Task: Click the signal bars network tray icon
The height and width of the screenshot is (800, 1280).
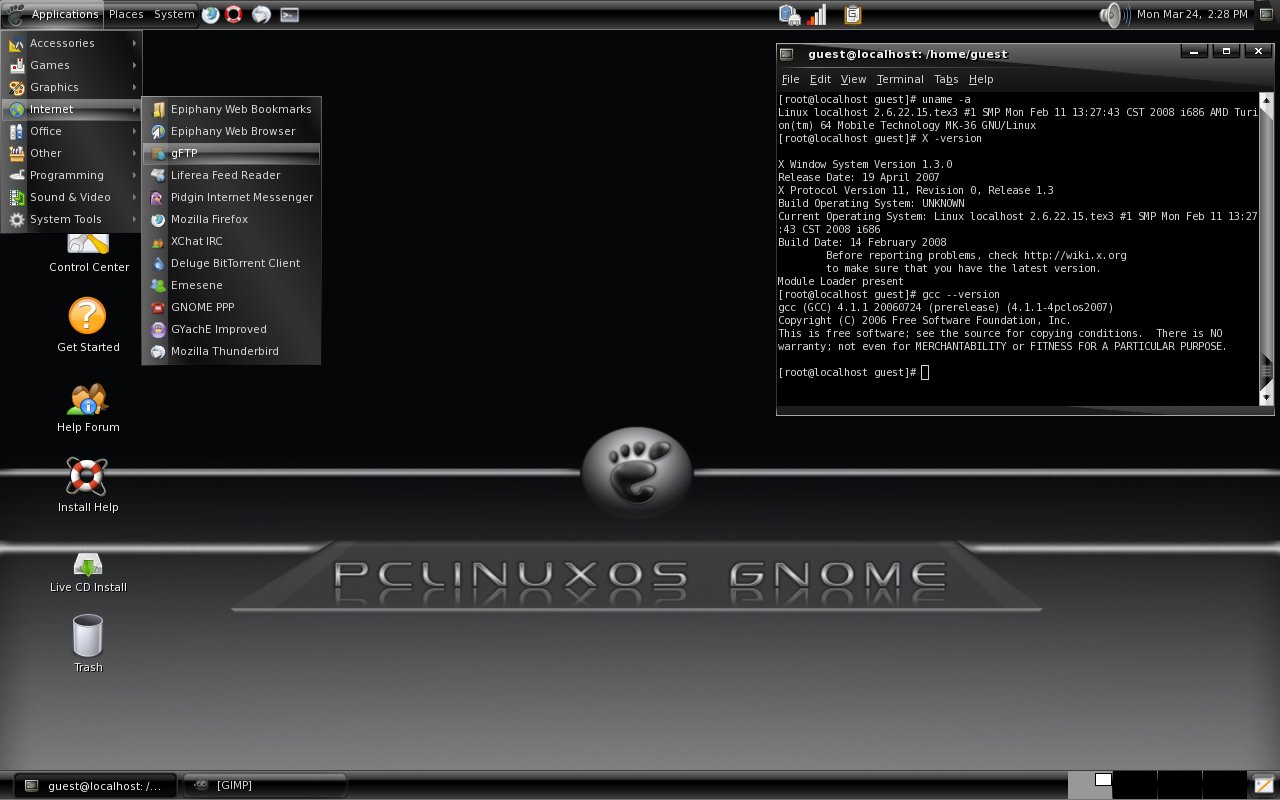Action: point(817,14)
